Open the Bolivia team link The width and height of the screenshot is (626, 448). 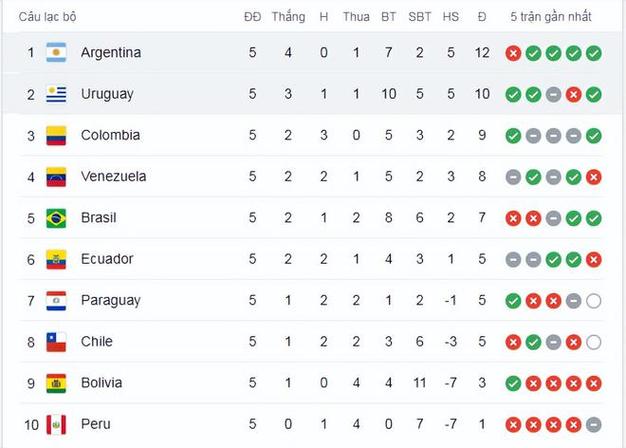pos(101,383)
